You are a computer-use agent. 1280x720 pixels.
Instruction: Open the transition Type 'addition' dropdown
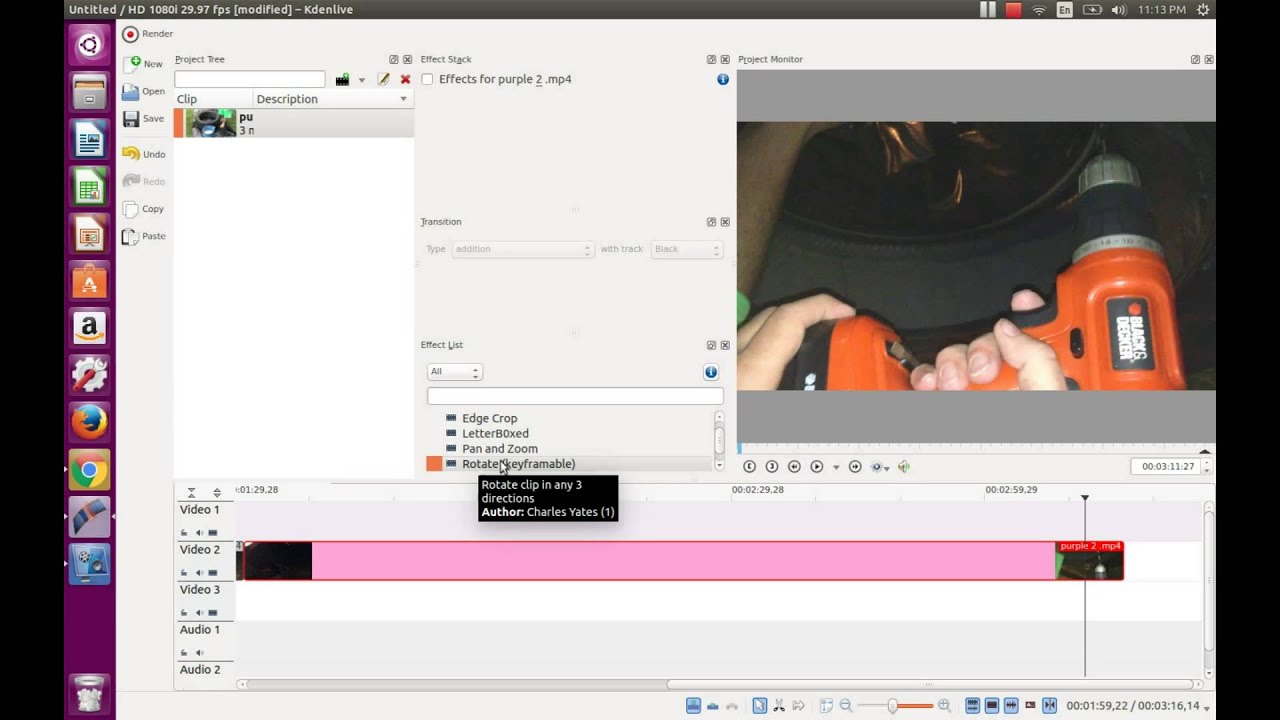pos(522,249)
